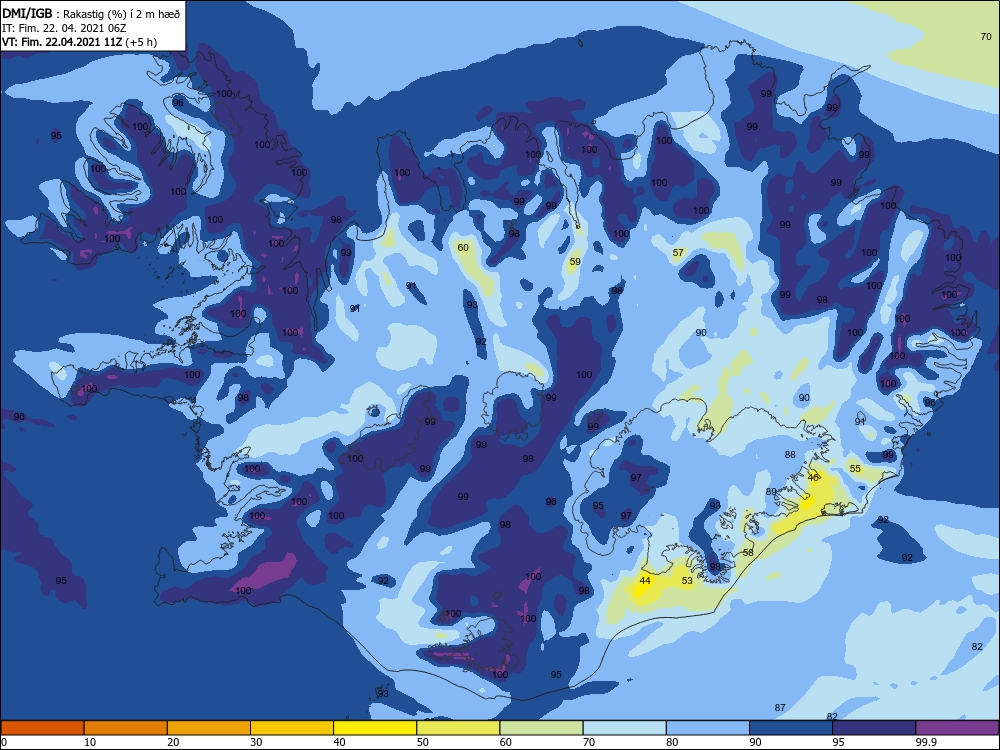The width and height of the screenshot is (1000, 750).
Task: Click the legend tick label 30
Action: pyautogui.click(x=256, y=742)
